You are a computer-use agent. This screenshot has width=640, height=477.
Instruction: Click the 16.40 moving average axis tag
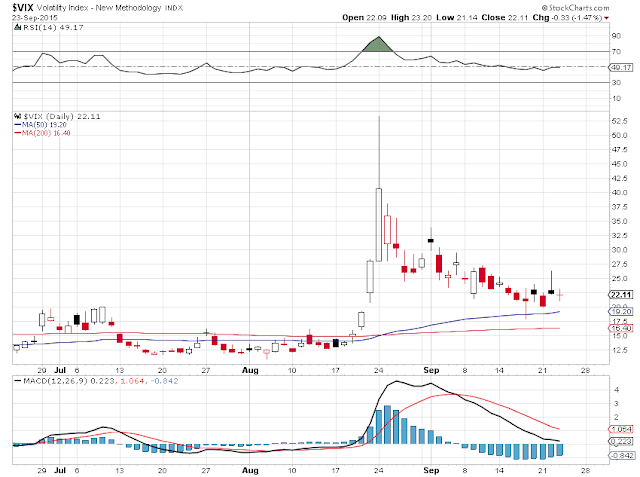point(621,328)
